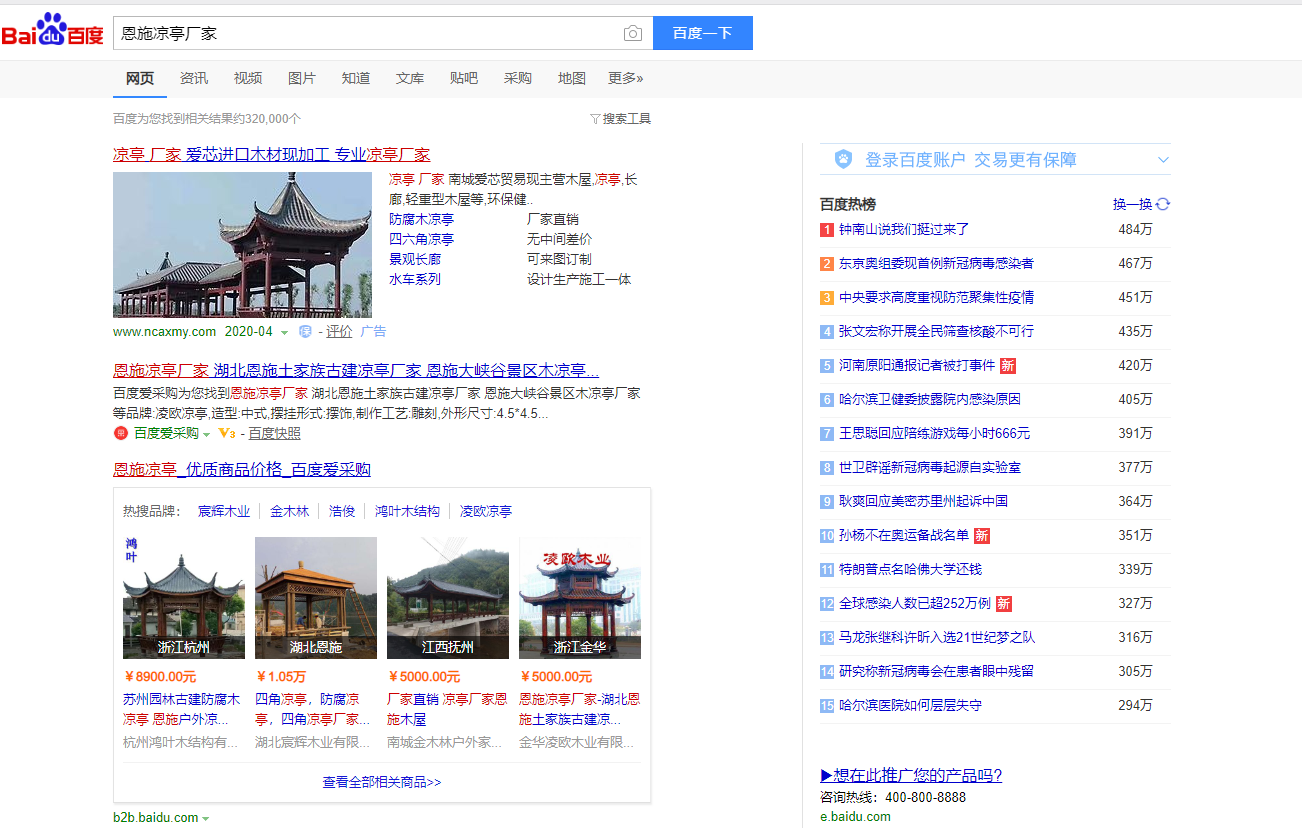Click the refresh icon beside 换一换

1163,204
